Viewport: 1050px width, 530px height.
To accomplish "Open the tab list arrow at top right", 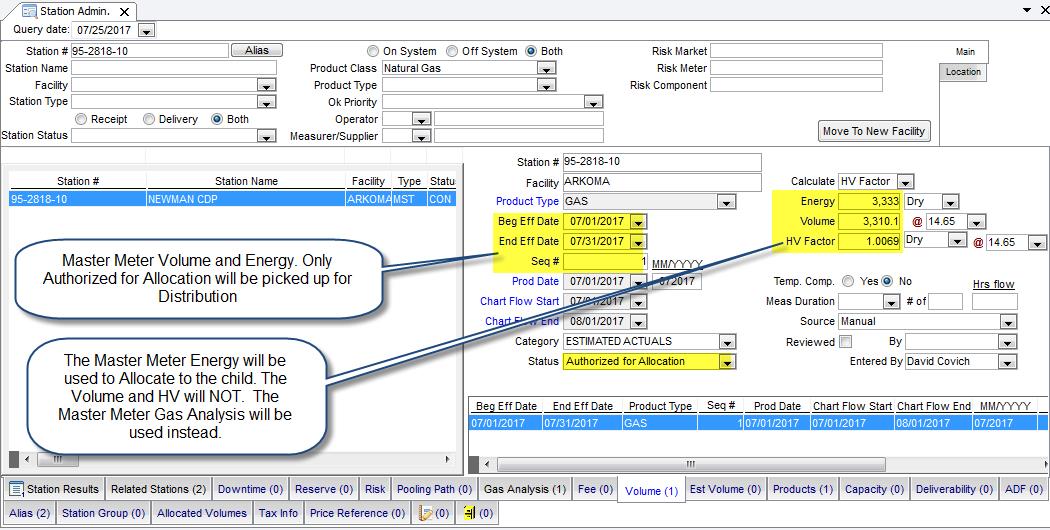I will tap(1026, 10).
